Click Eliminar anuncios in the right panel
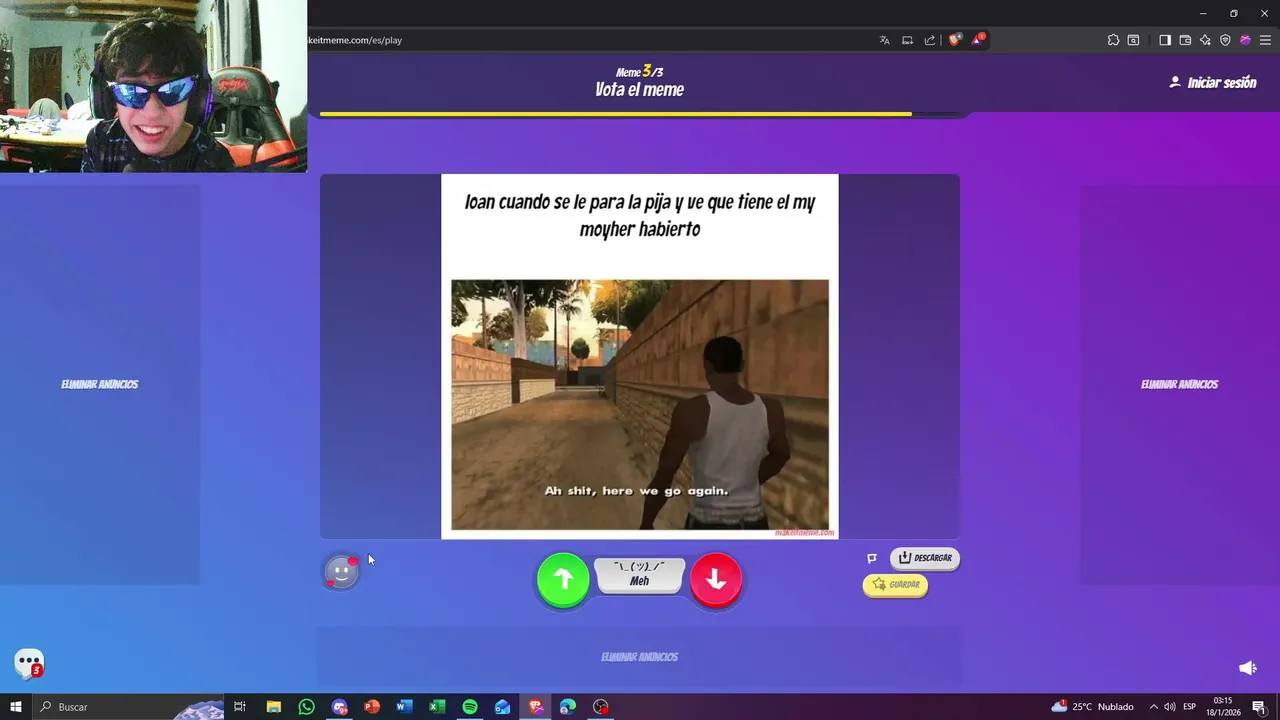Image resolution: width=1280 pixels, height=720 pixels. (1180, 384)
